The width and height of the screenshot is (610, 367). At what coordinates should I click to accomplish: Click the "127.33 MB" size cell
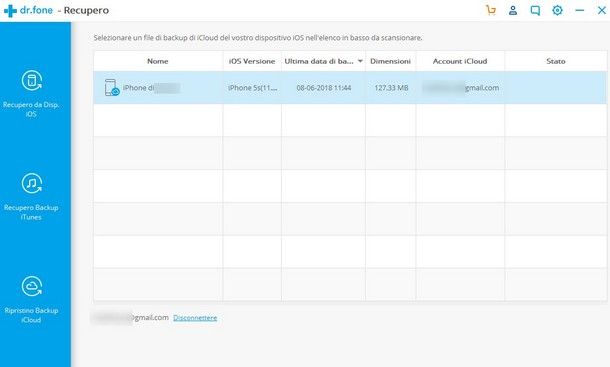[x=391, y=88]
